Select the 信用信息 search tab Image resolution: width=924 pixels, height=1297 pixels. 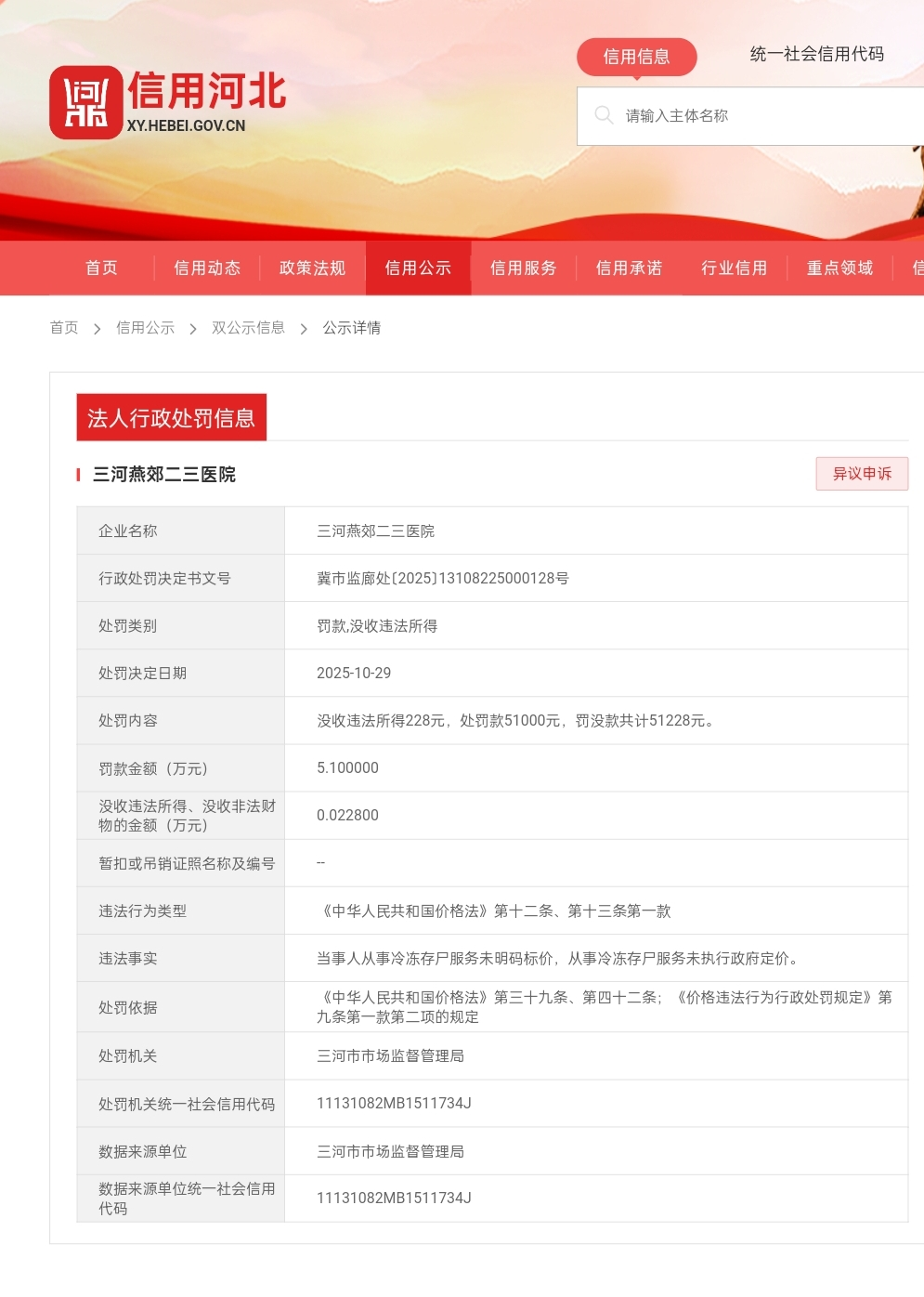[636, 57]
